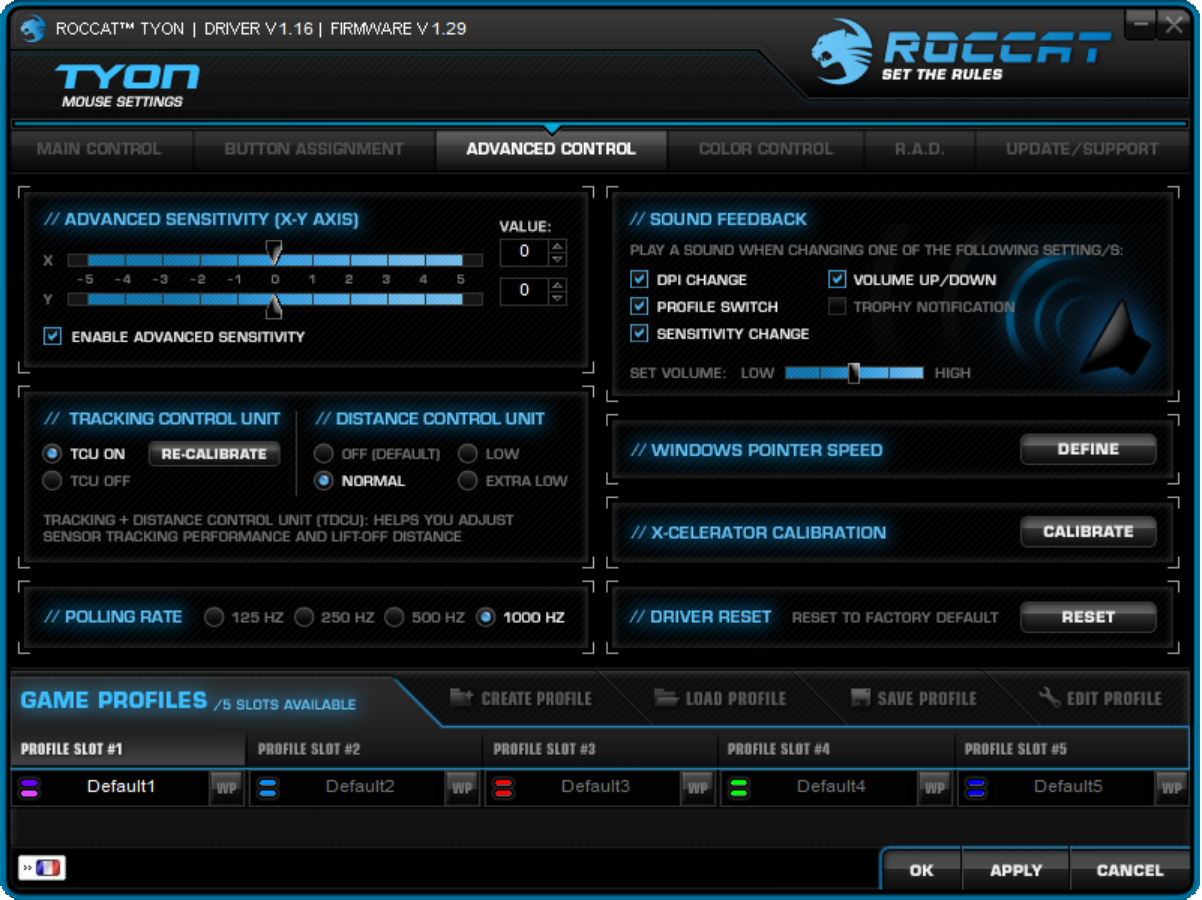The image size is (1202, 900).
Task: Click the Edit Profile wrench icon
Action: (1050, 698)
